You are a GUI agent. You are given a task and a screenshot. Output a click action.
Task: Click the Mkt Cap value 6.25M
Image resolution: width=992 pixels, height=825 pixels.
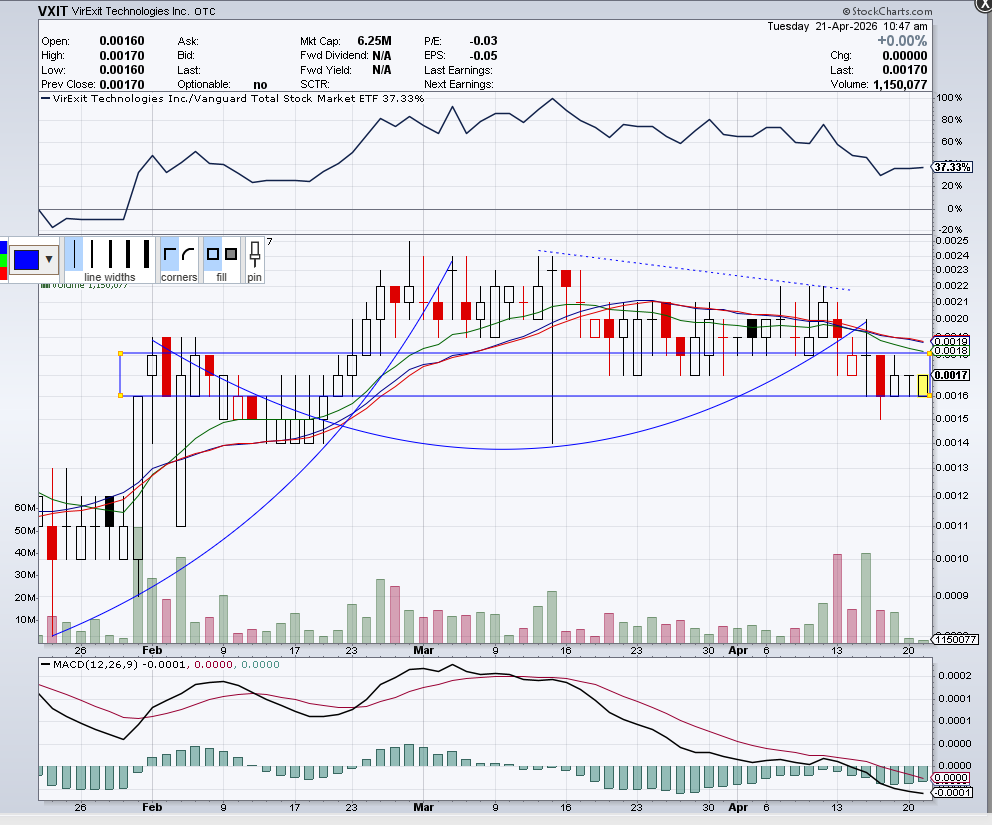click(375, 41)
